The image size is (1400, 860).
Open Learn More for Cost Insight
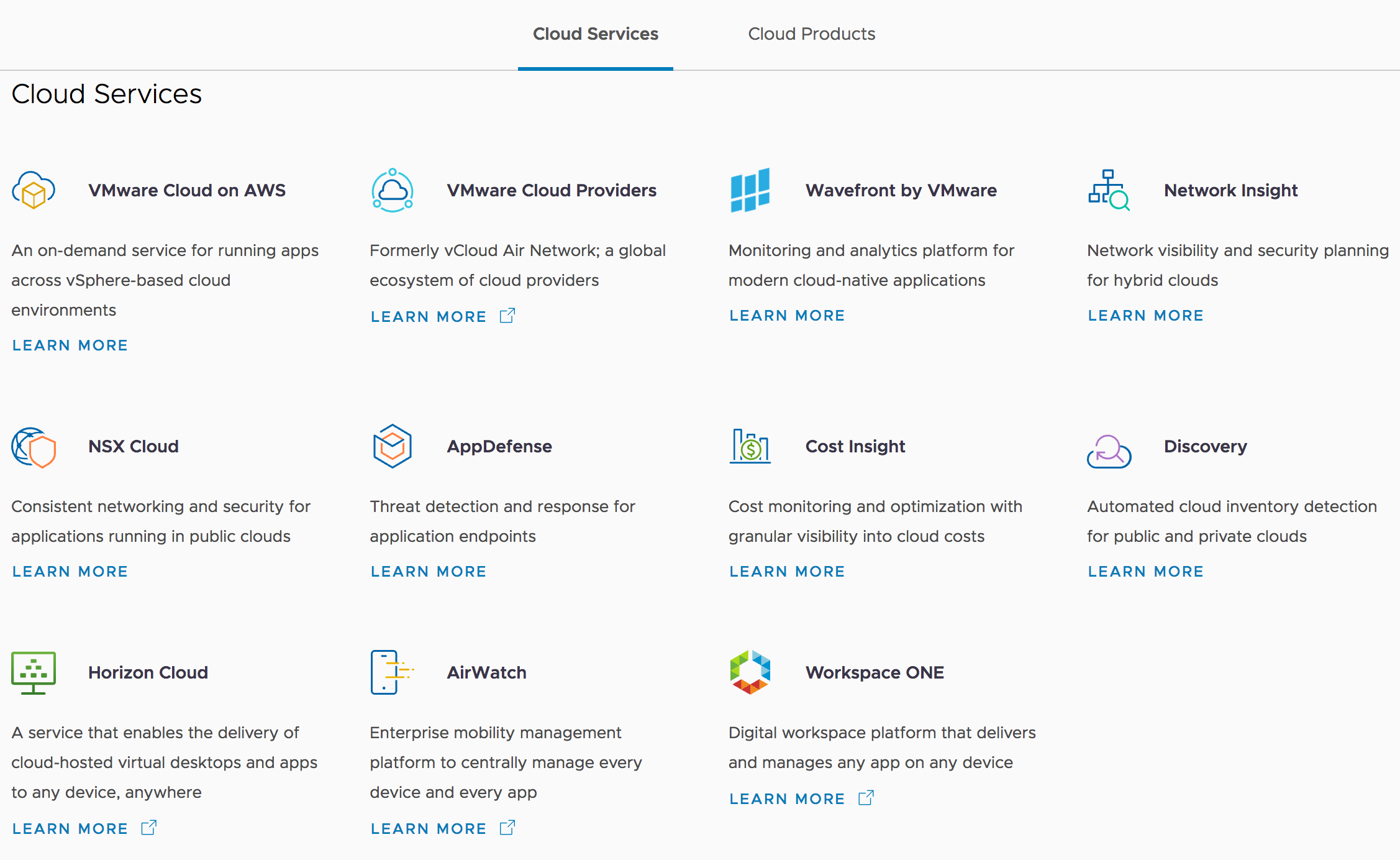[787, 572]
